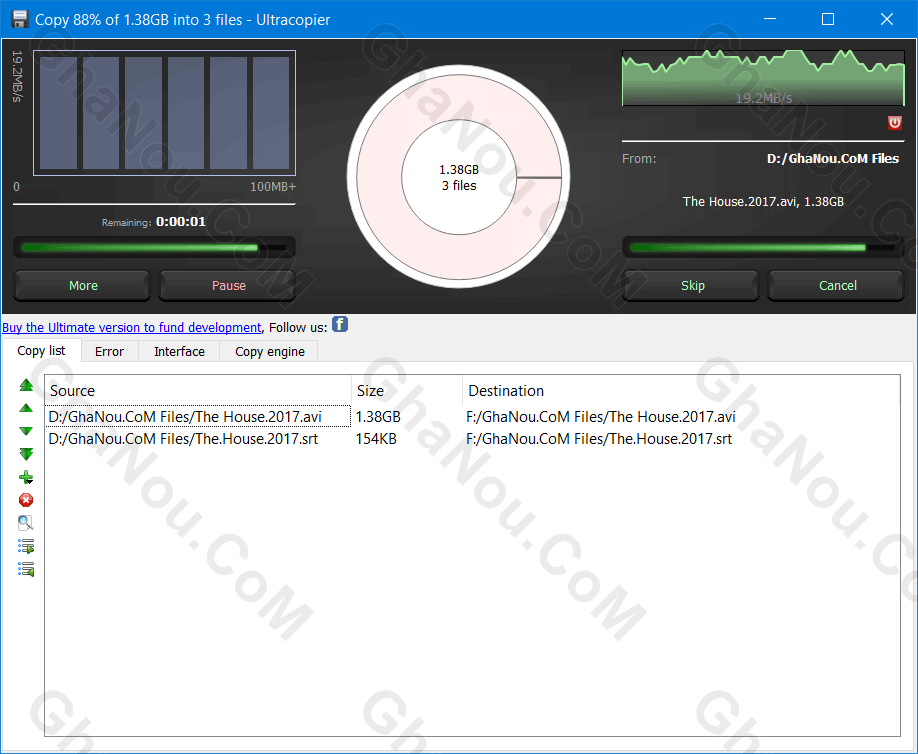Click the F:/ destination for The House.2017.avi

(x=601, y=417)
